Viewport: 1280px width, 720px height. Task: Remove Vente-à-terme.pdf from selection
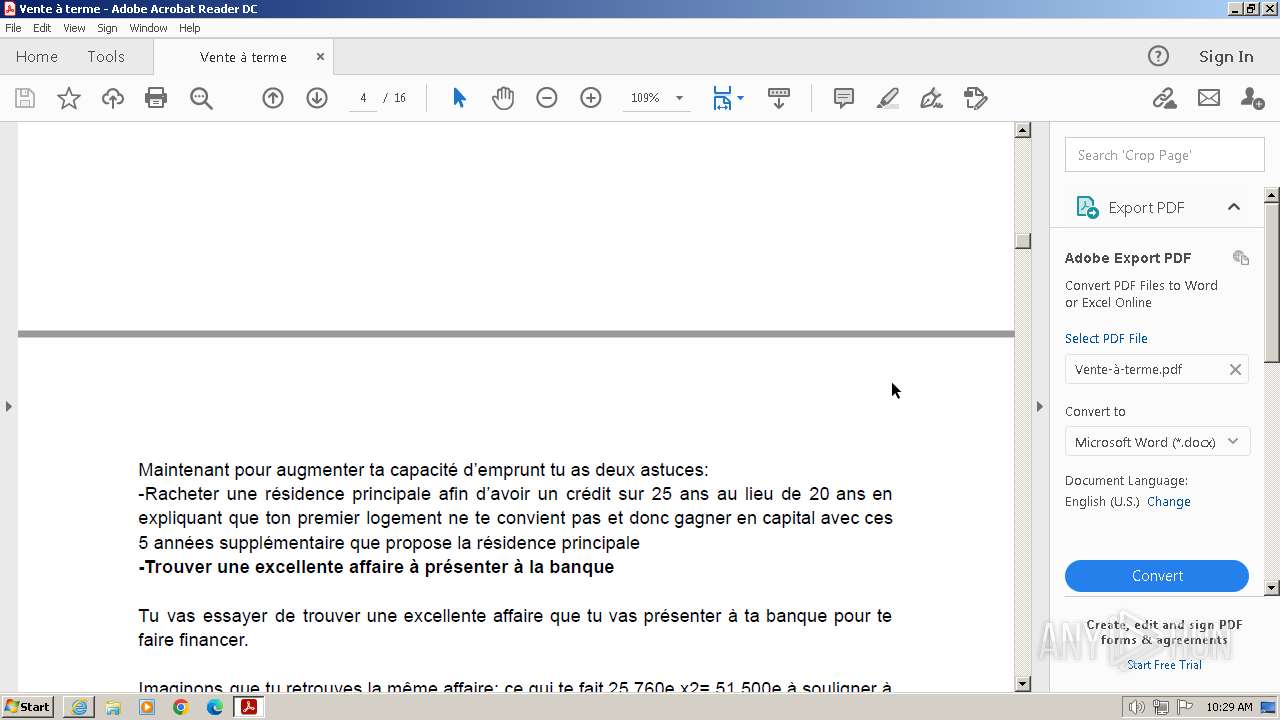click(x=1235, y=369)
